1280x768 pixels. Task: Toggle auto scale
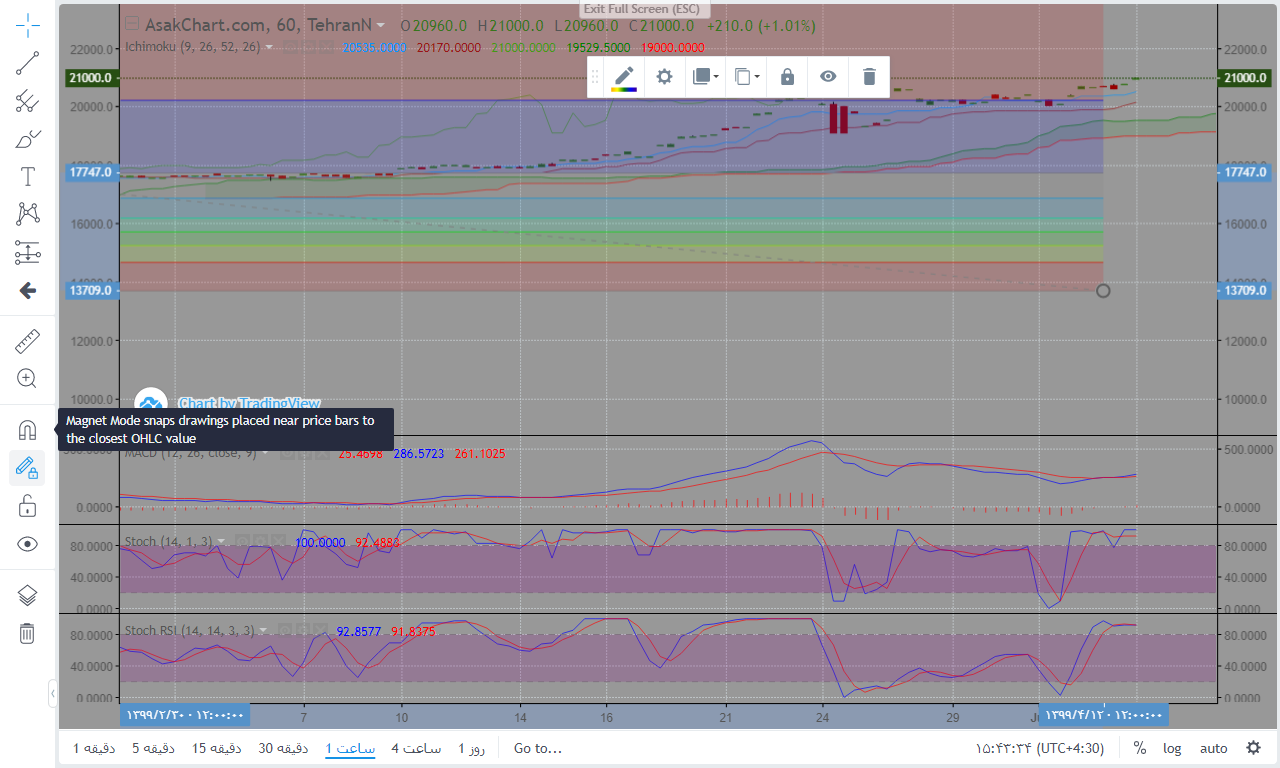coord(1214,748)
